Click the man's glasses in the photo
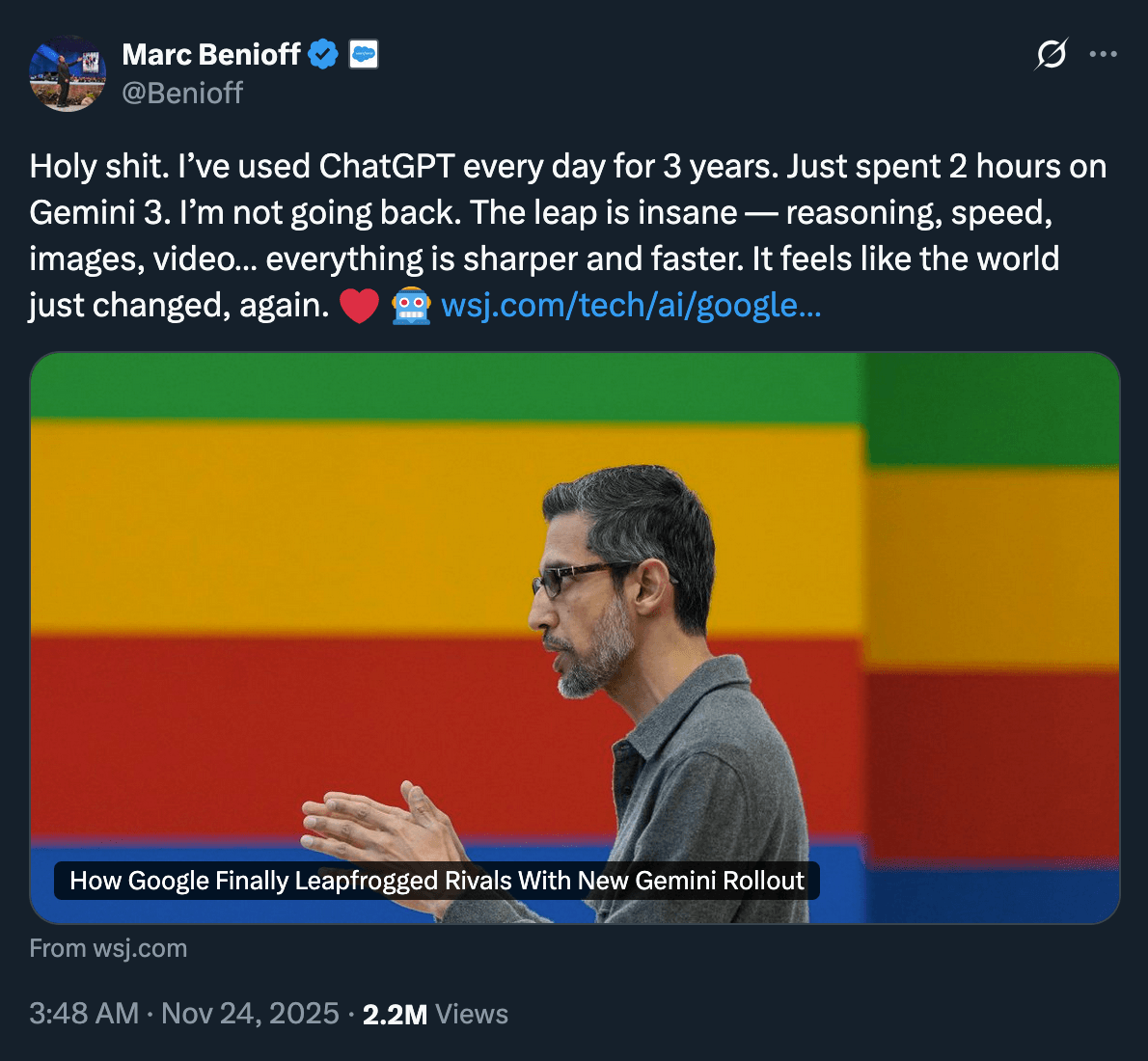1148x1061 pixels. 579,577
